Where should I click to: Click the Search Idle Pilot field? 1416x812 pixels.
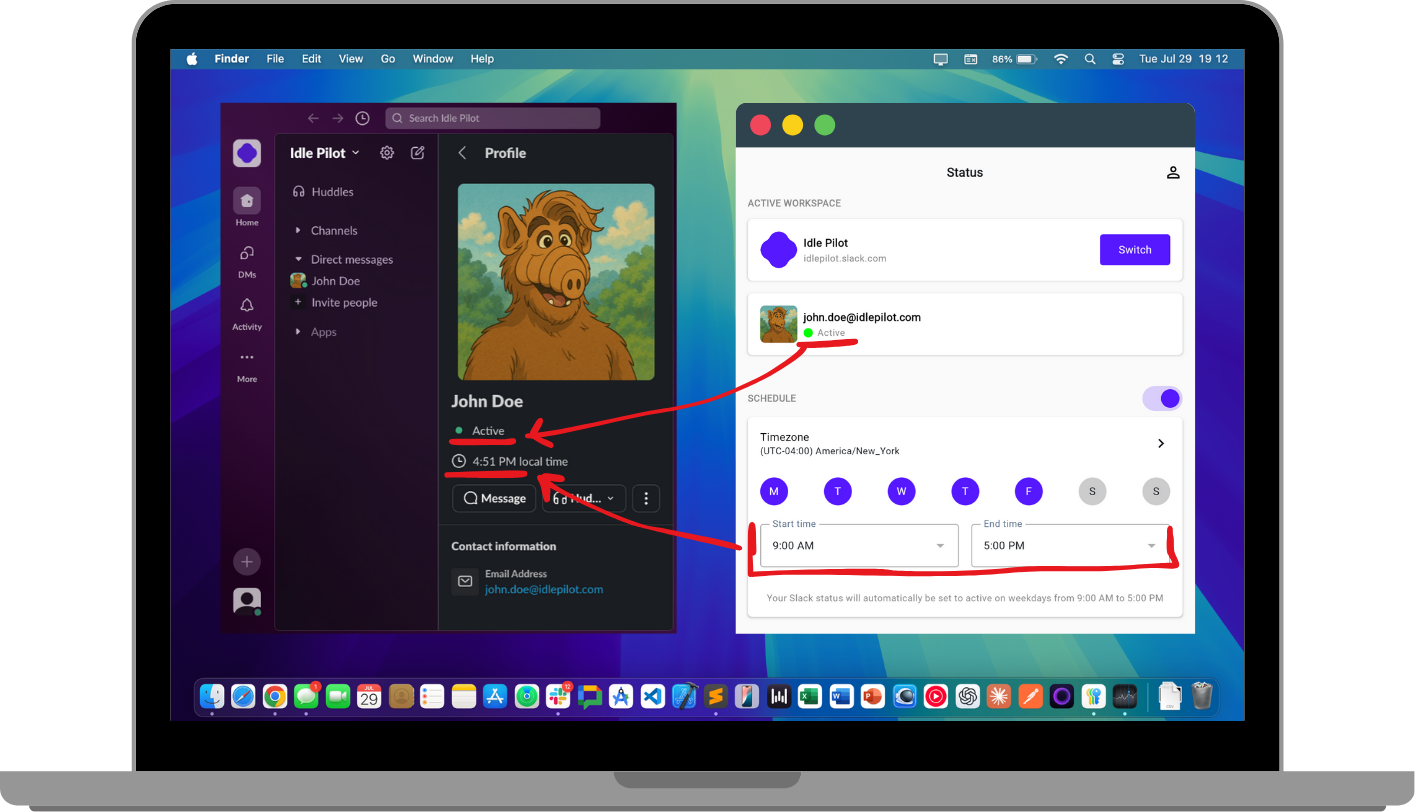pyautogui.click(x=492, y=117)
